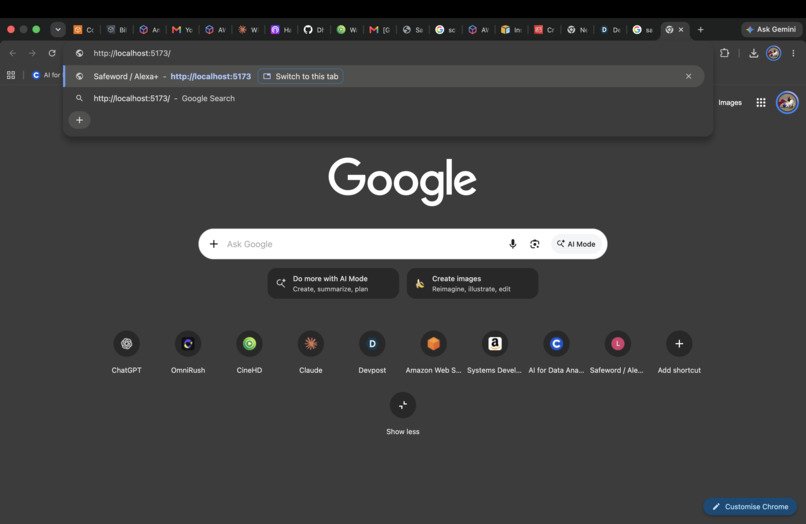This screenshot has width=806, height=524.
Task: Click the Ask Gemini button
Action: tap(771, 30)
